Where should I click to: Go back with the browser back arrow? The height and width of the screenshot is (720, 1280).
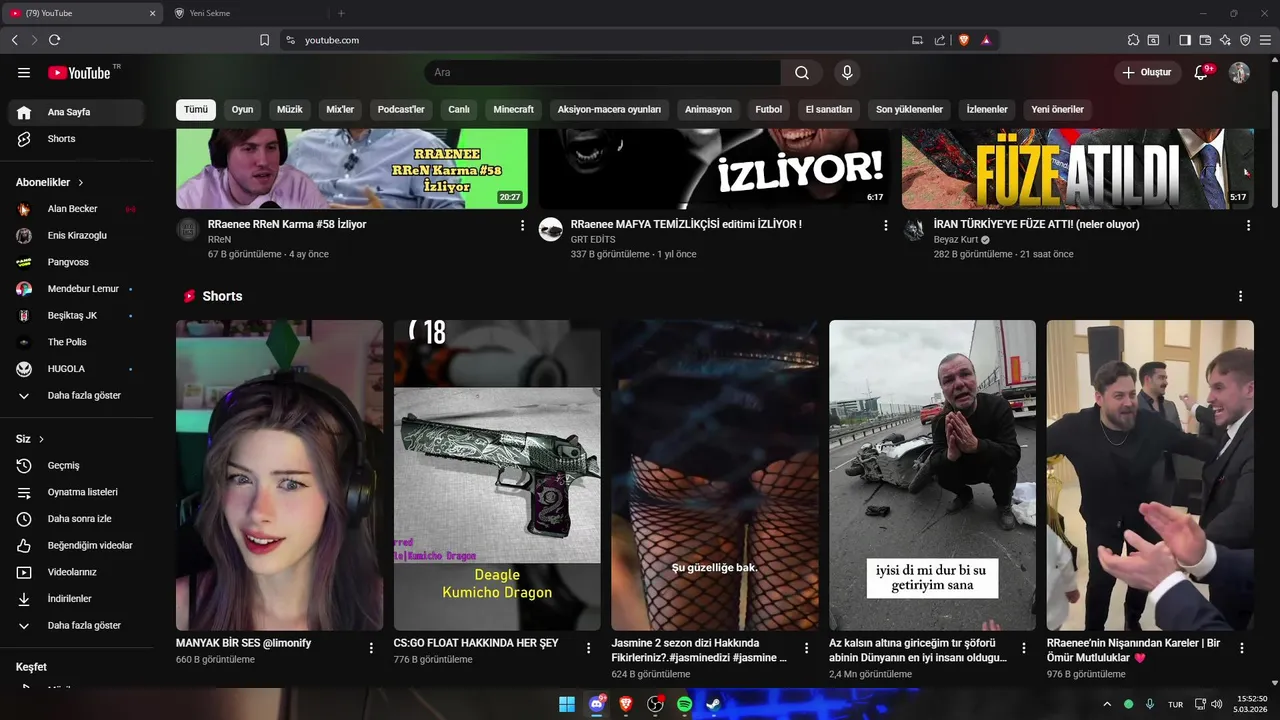pos(14,40)
